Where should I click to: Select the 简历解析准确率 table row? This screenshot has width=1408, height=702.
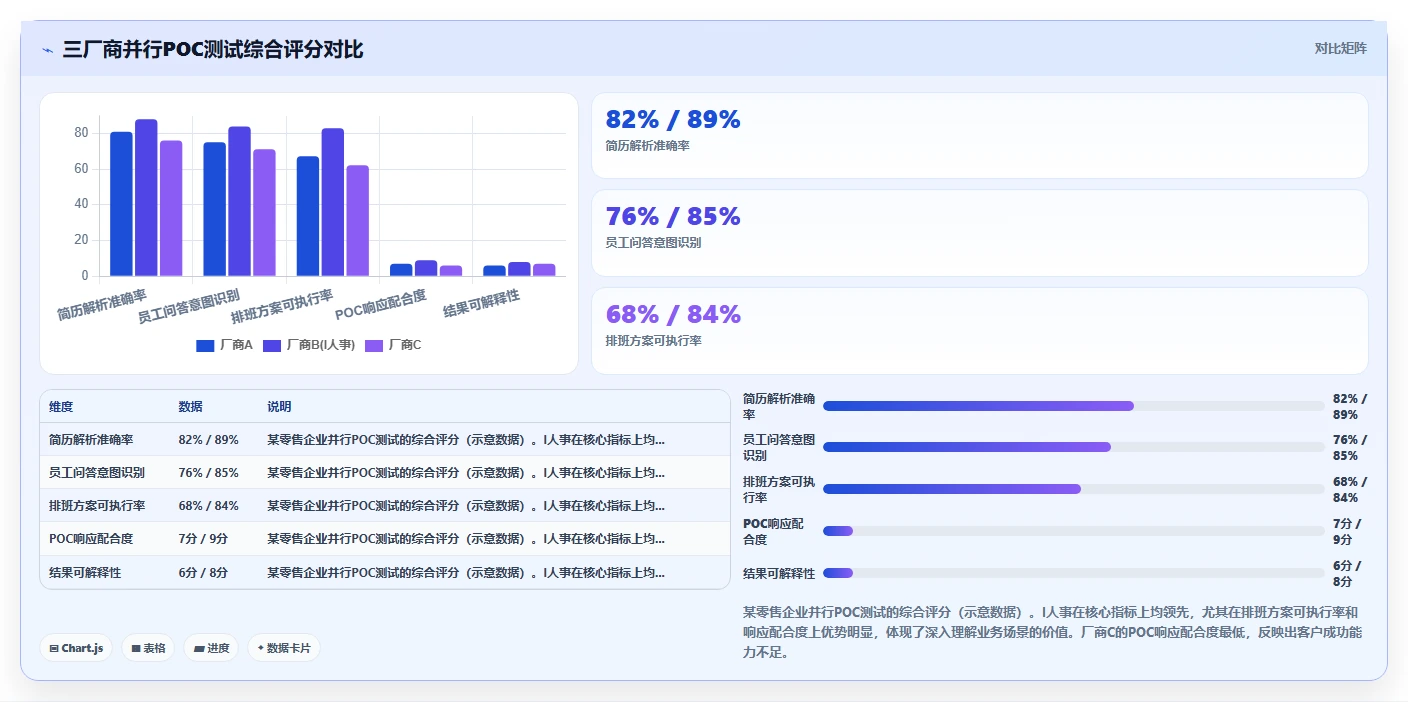(385, 439)
